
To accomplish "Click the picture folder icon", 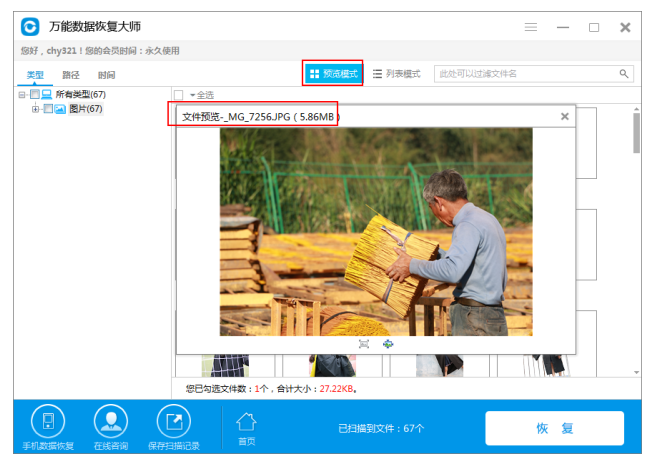I will pyautogui.click(x=60, y=109).
